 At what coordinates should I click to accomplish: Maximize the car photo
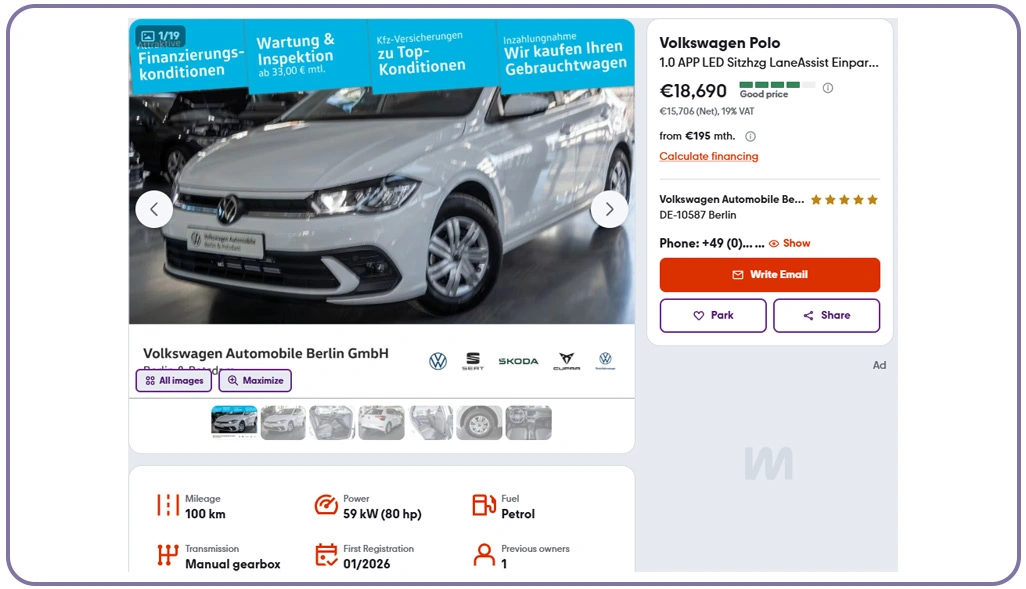coord(255,381)
